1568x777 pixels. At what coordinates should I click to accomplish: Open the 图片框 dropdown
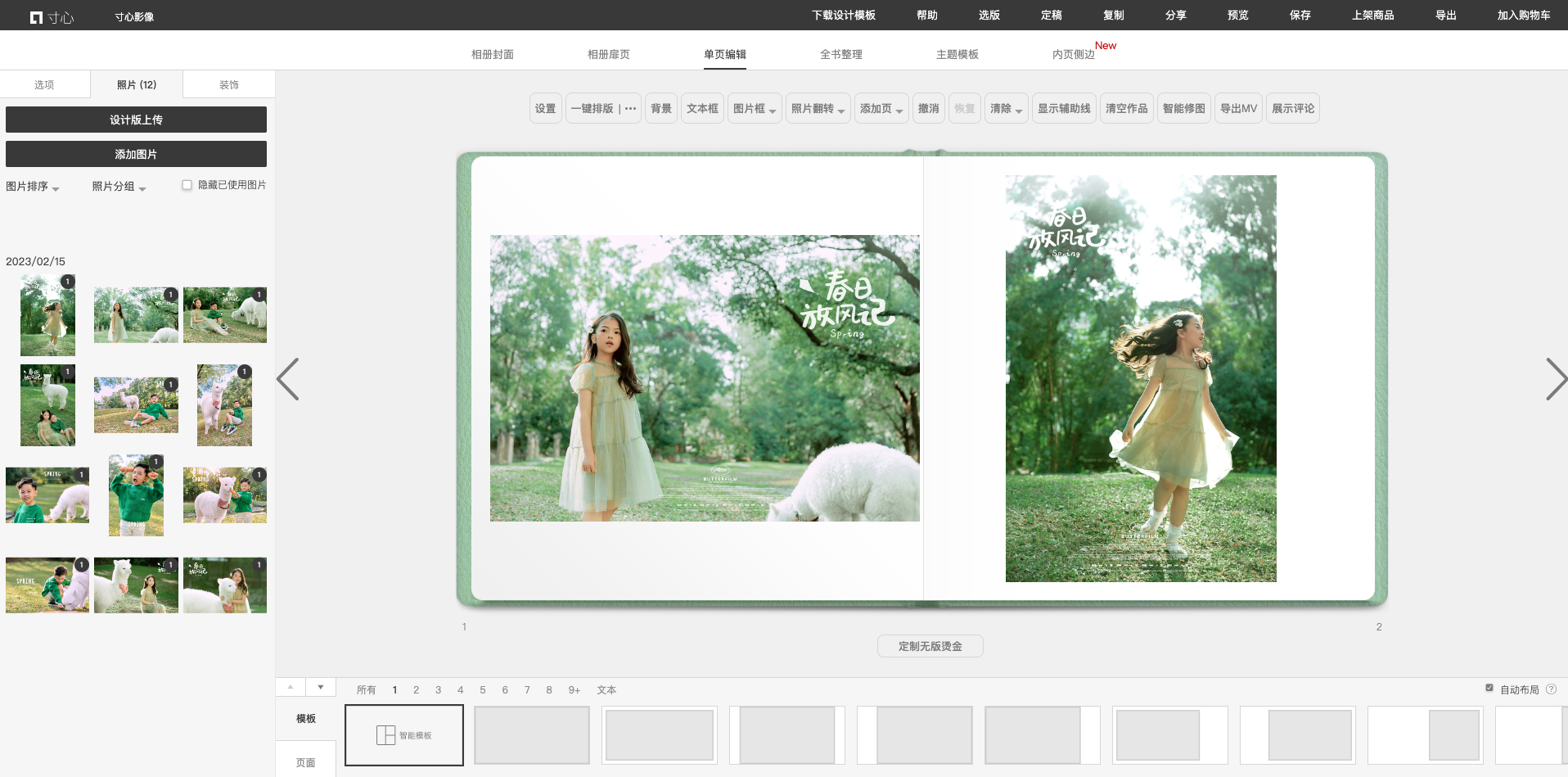(755, 109)
